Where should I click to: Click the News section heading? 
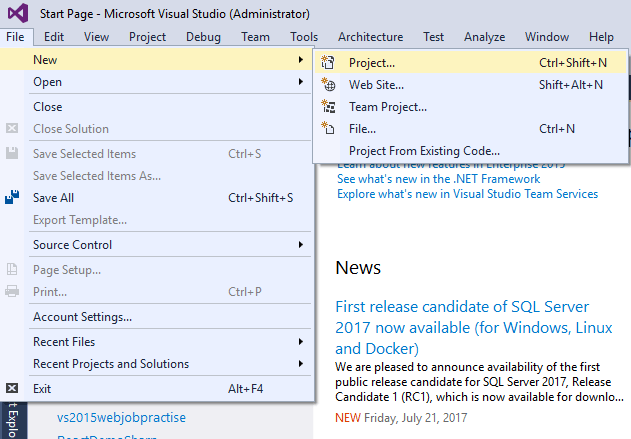(x=358, y=268)
